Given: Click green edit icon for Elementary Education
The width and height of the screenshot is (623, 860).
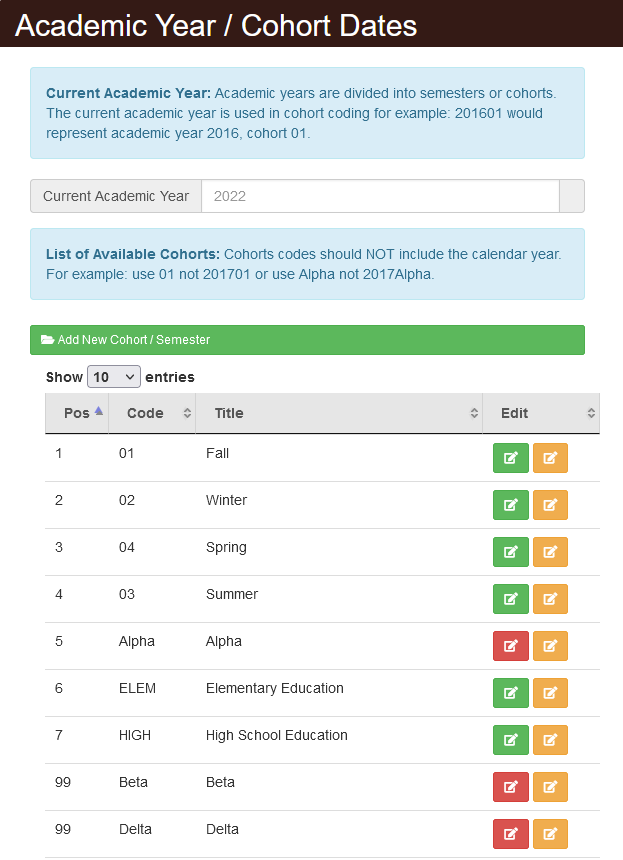Looking at the screenshot, I should pyautogui.click(x=511, y=693).
